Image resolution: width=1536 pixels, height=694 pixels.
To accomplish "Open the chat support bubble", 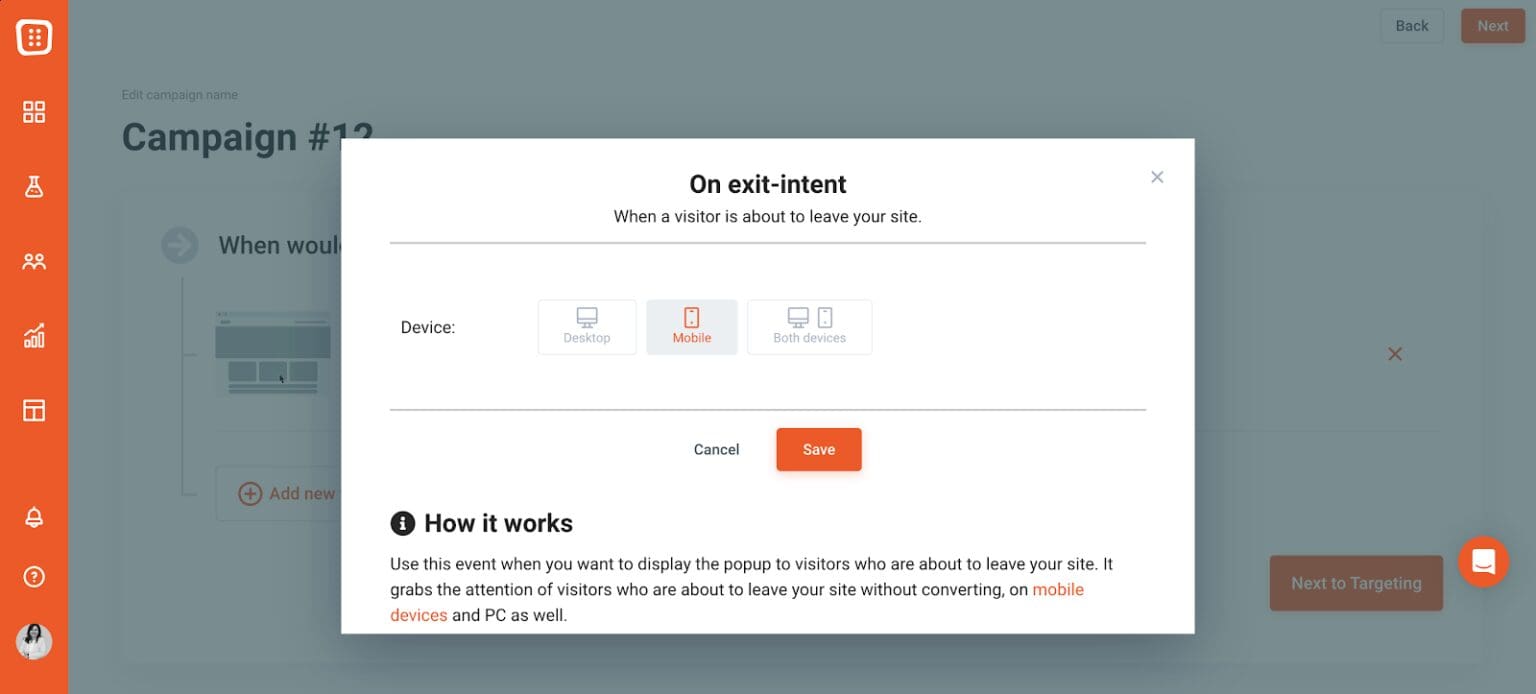I will [1483, 561].
